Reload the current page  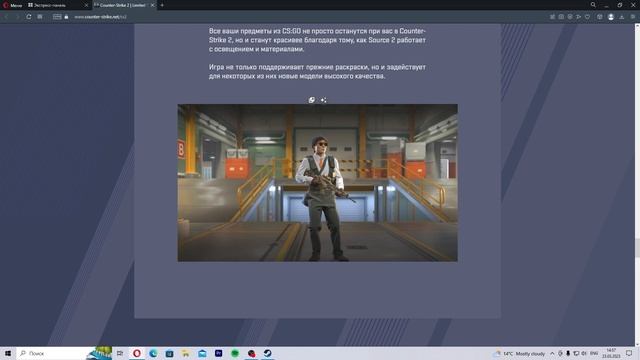coord(29,17)
